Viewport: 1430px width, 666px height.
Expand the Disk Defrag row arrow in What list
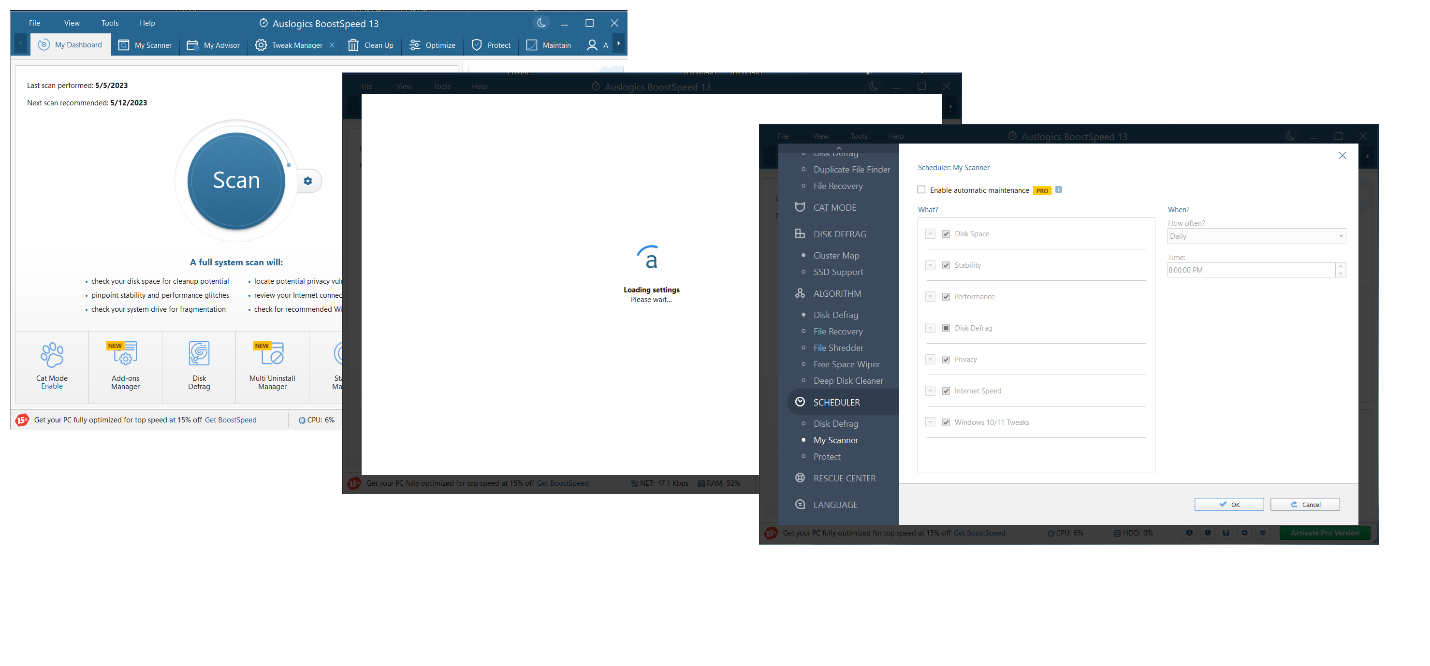click(930, 328)
